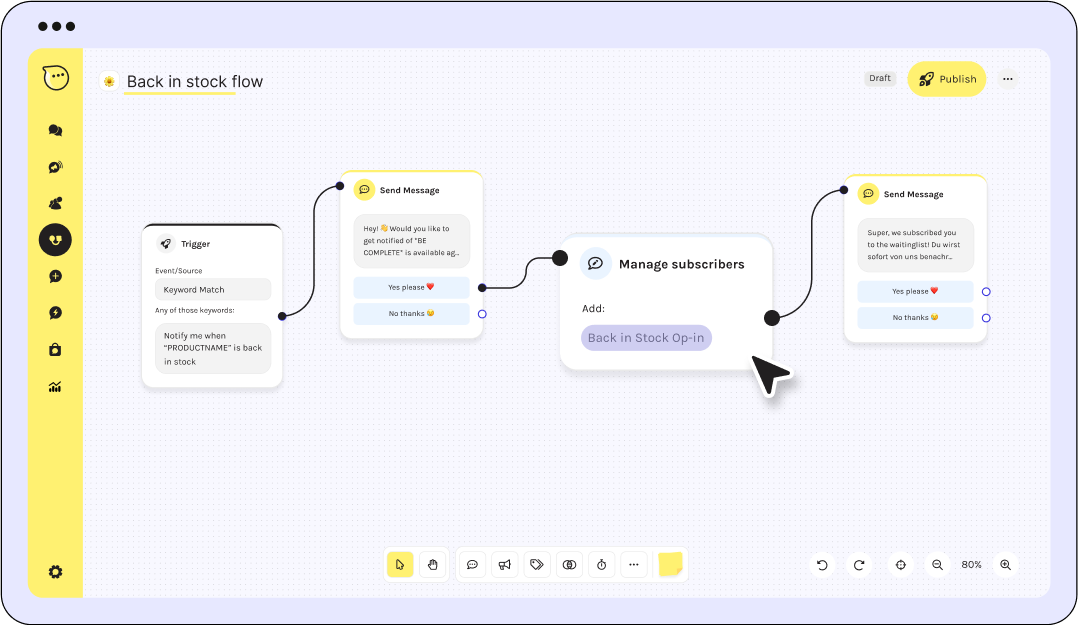Zoom in on the canvas

click(x=1005, y=565)
